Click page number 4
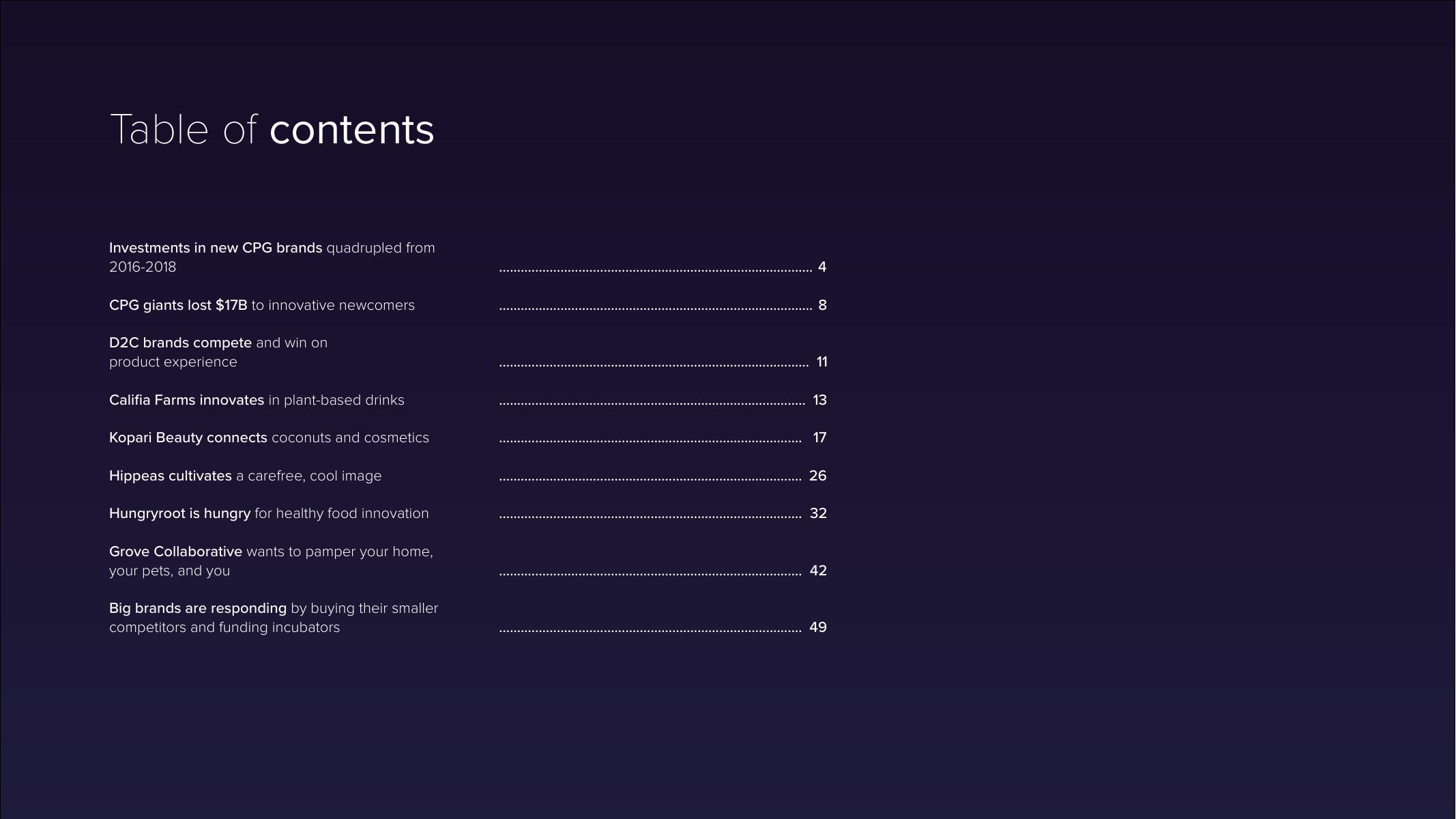1456x819 pixels. tap(822, 267)
